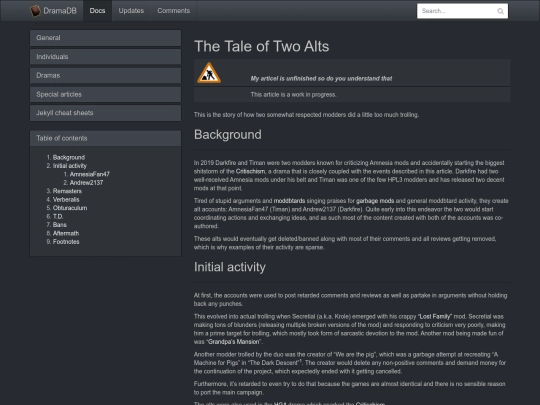
Task: Open the Lost Family mod link
Action: click(x=435, y=316)
